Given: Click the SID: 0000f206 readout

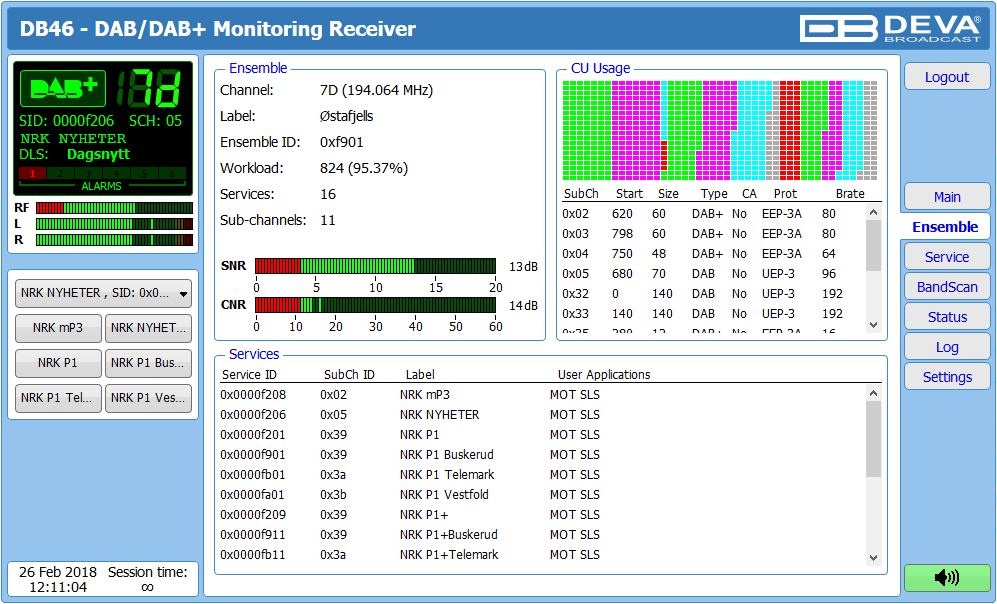Looking at the screenshot, I should pos(66,121).
